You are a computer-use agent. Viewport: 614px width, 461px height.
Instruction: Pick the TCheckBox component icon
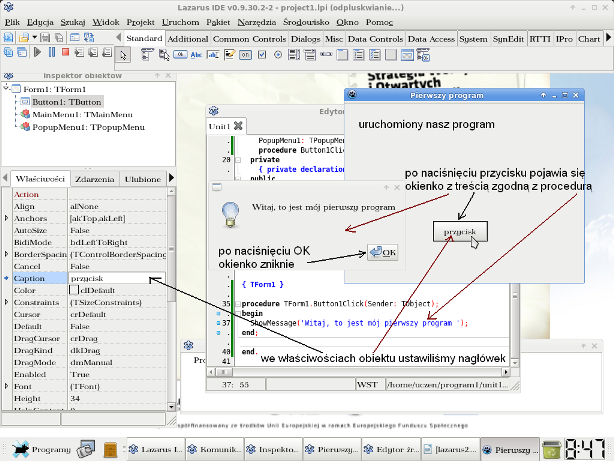(262, 55)
